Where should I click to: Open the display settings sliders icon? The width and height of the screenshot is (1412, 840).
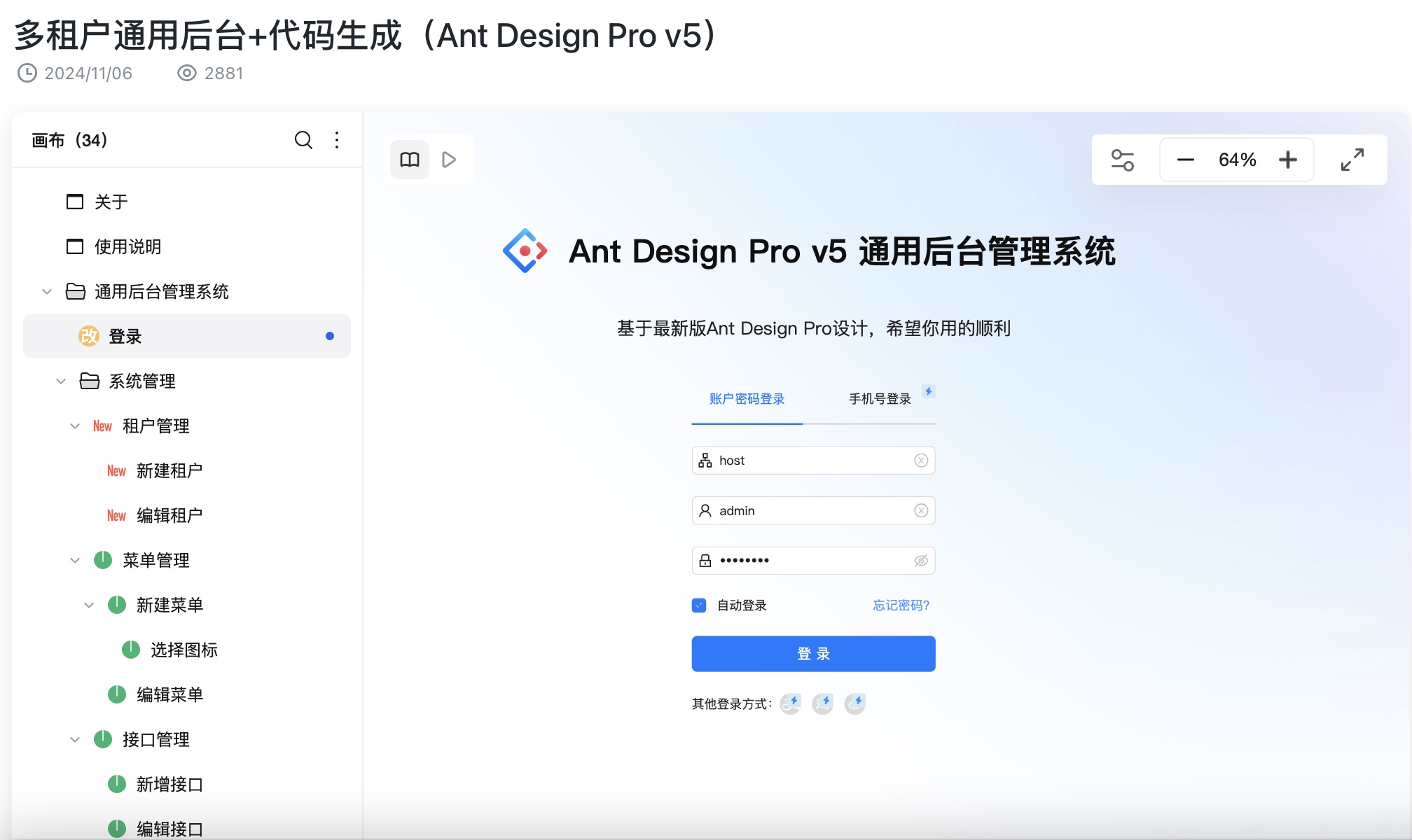1123,160
